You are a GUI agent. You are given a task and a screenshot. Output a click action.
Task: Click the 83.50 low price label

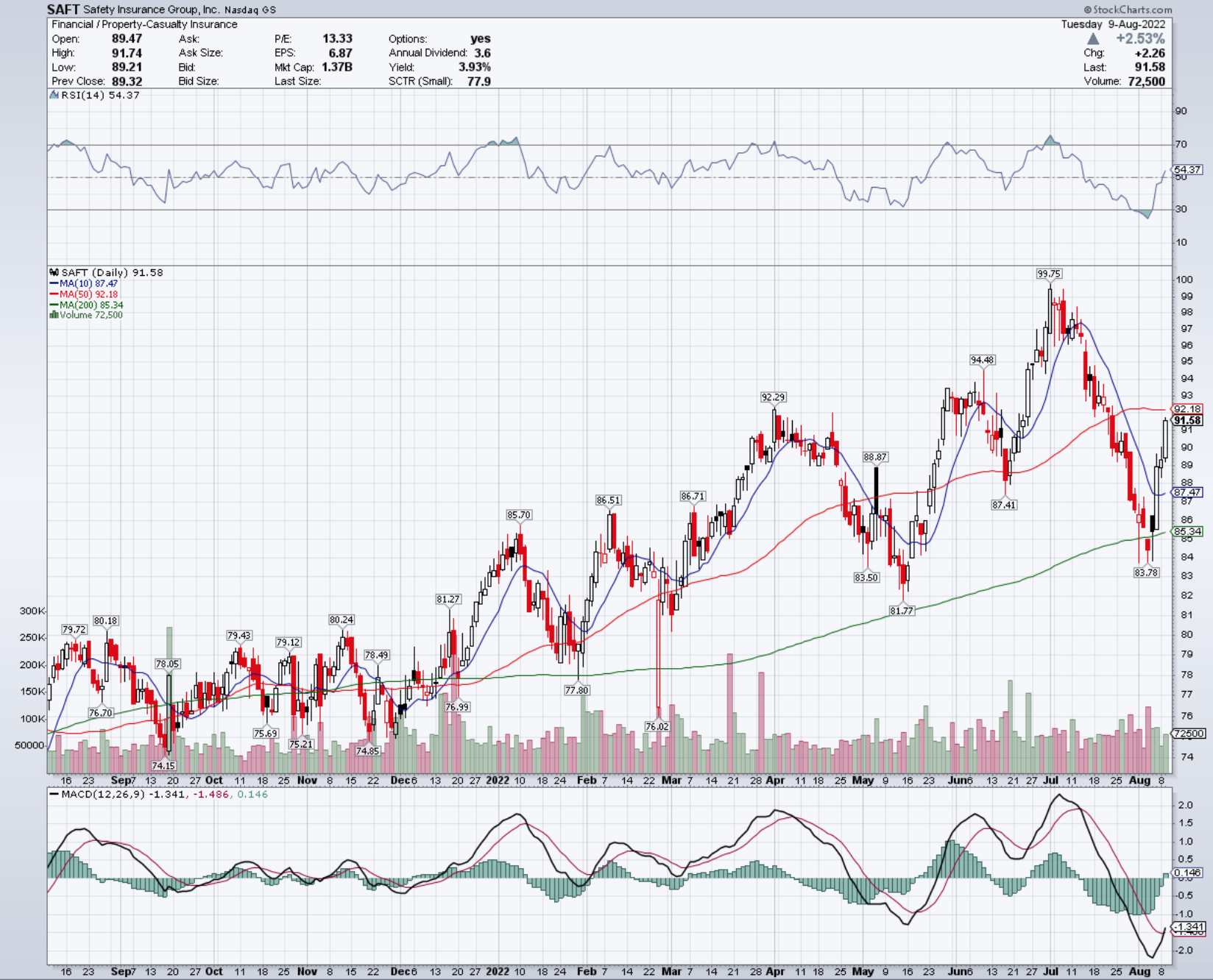[x=866, y=578]
